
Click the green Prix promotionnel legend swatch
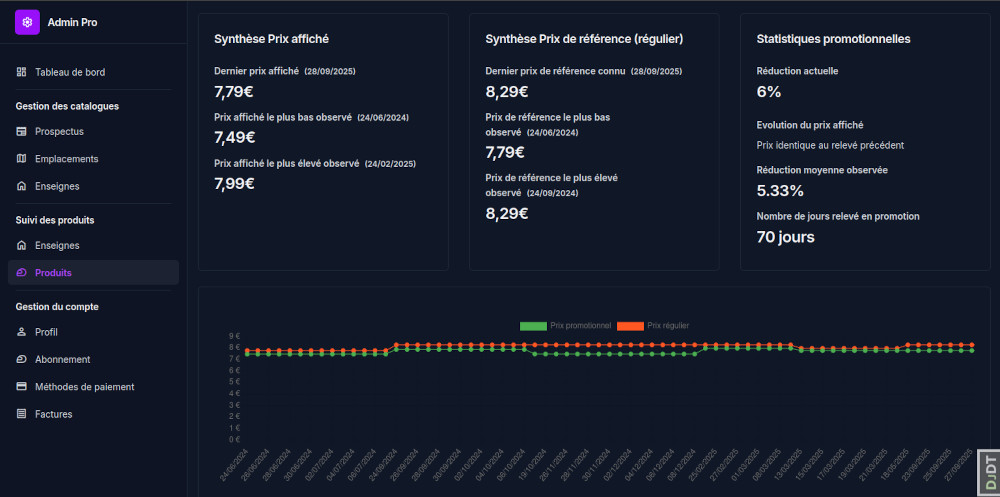tap(533, 326)
